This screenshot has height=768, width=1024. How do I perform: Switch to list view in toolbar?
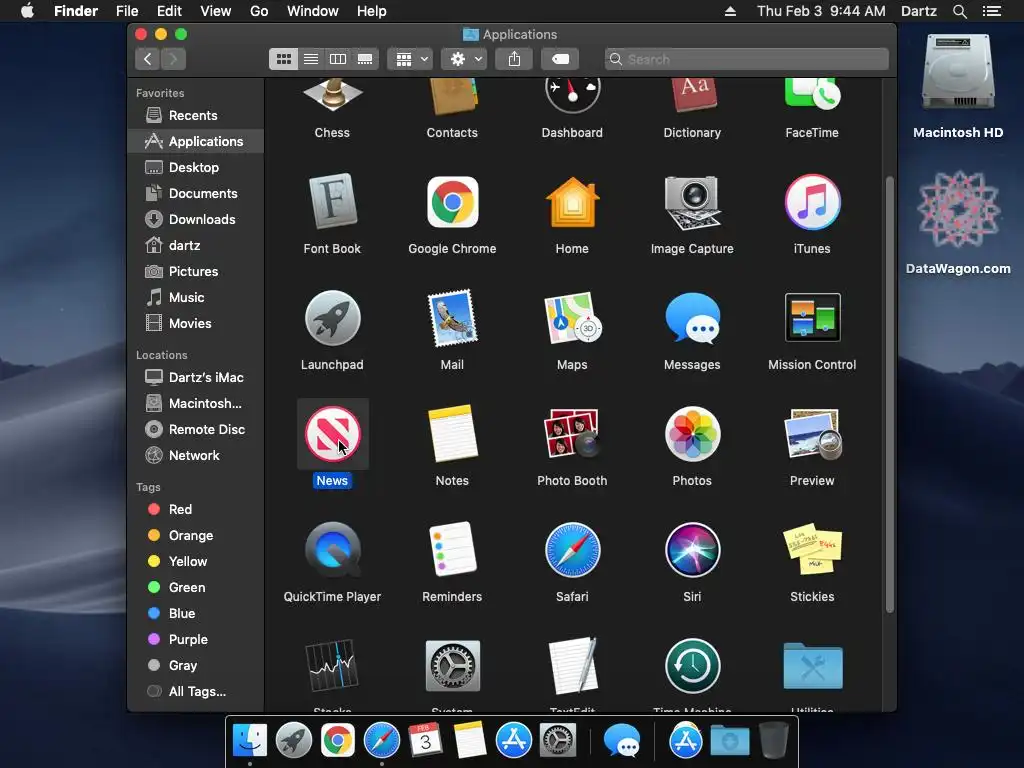(x=311, y=59)
